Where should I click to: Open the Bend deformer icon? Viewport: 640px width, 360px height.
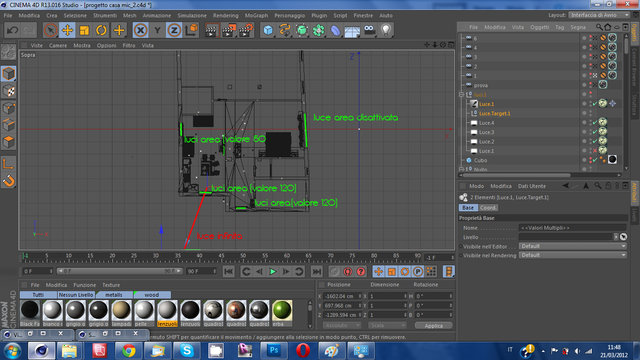(x=335, y=30)
